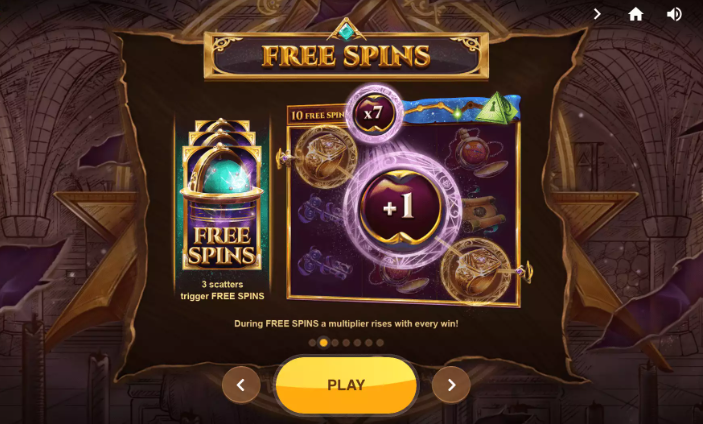The height and width of the screenshot is (424, 703).
Task: Select the fourth page indicator dot
Action: pyautogui.click(x=346, y=343)
